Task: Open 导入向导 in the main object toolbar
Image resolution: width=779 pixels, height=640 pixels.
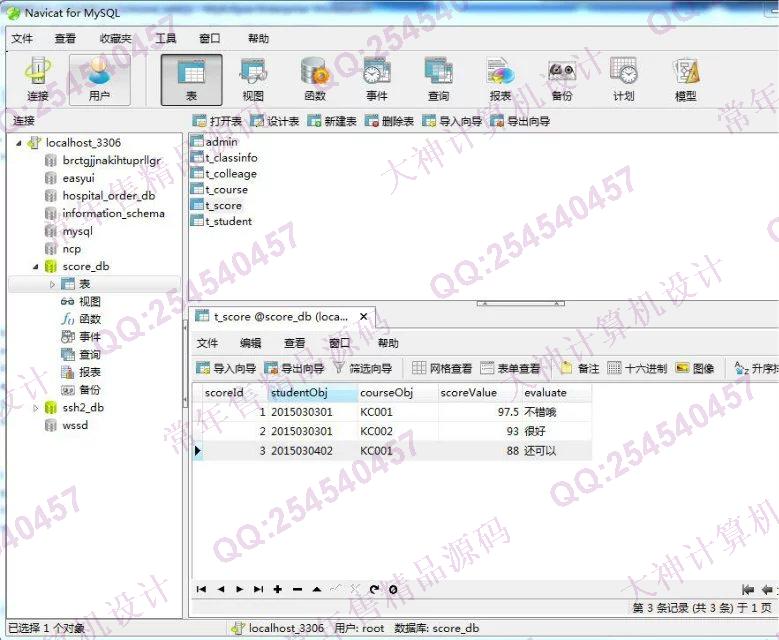Action: click(x=452, y=121)
